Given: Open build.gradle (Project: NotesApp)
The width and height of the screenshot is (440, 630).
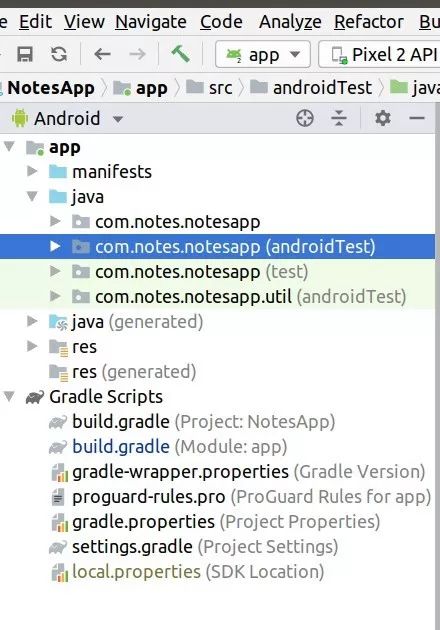Looking at the screenshot, I should 217,421.
